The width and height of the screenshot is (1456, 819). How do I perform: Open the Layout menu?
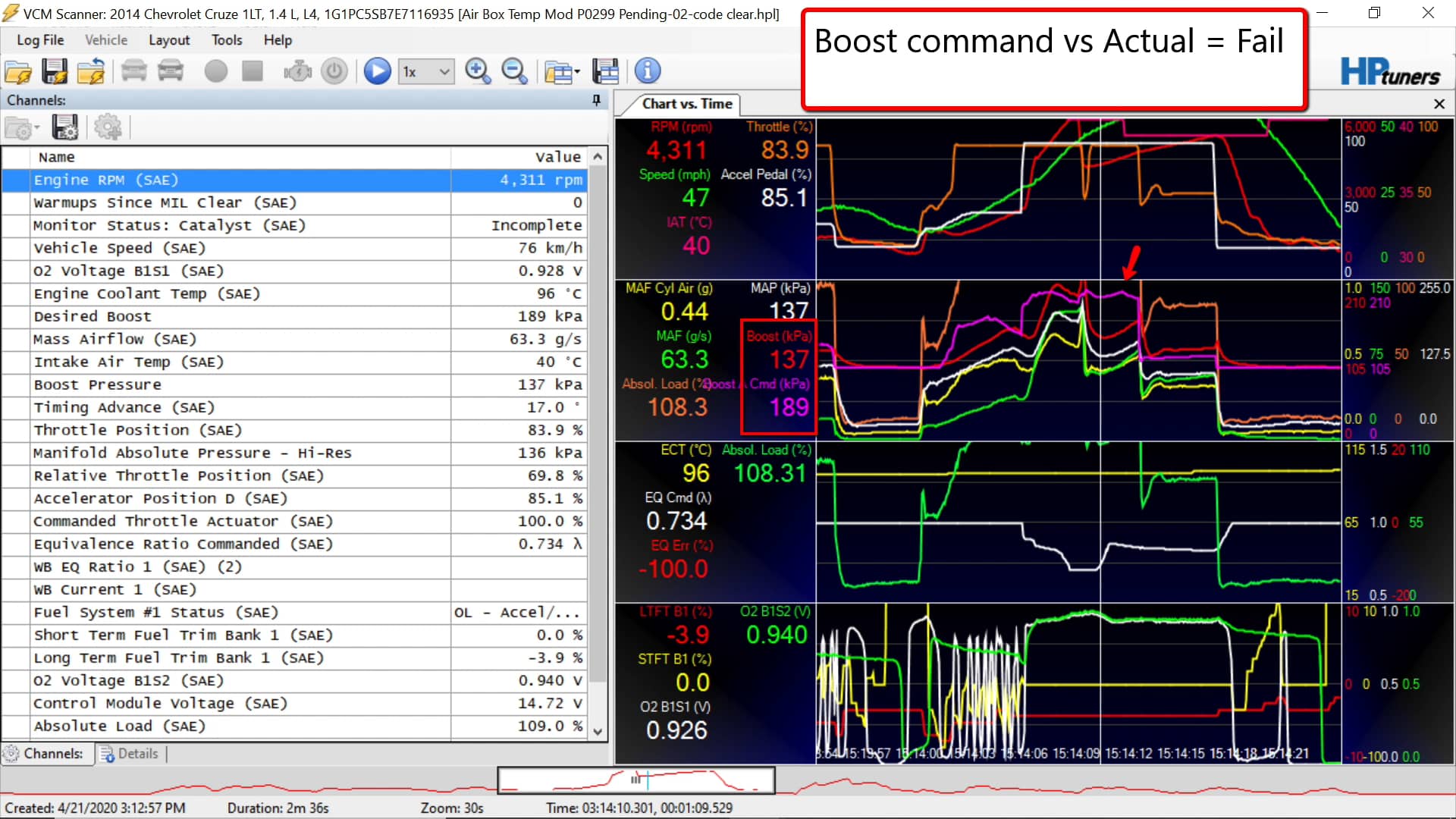pos(169,40)
